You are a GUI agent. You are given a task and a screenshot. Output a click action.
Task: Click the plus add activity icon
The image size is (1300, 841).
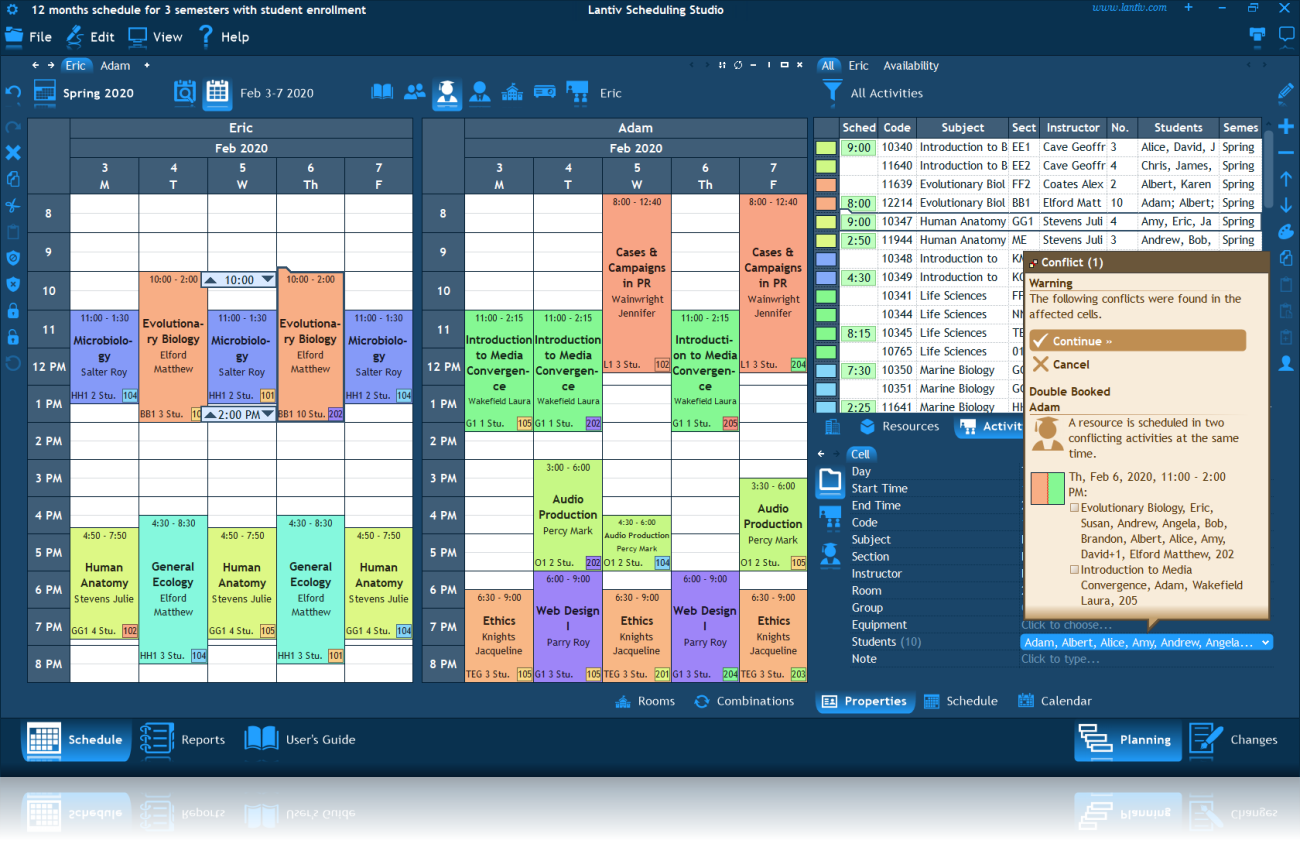(x=1286, y=127)
